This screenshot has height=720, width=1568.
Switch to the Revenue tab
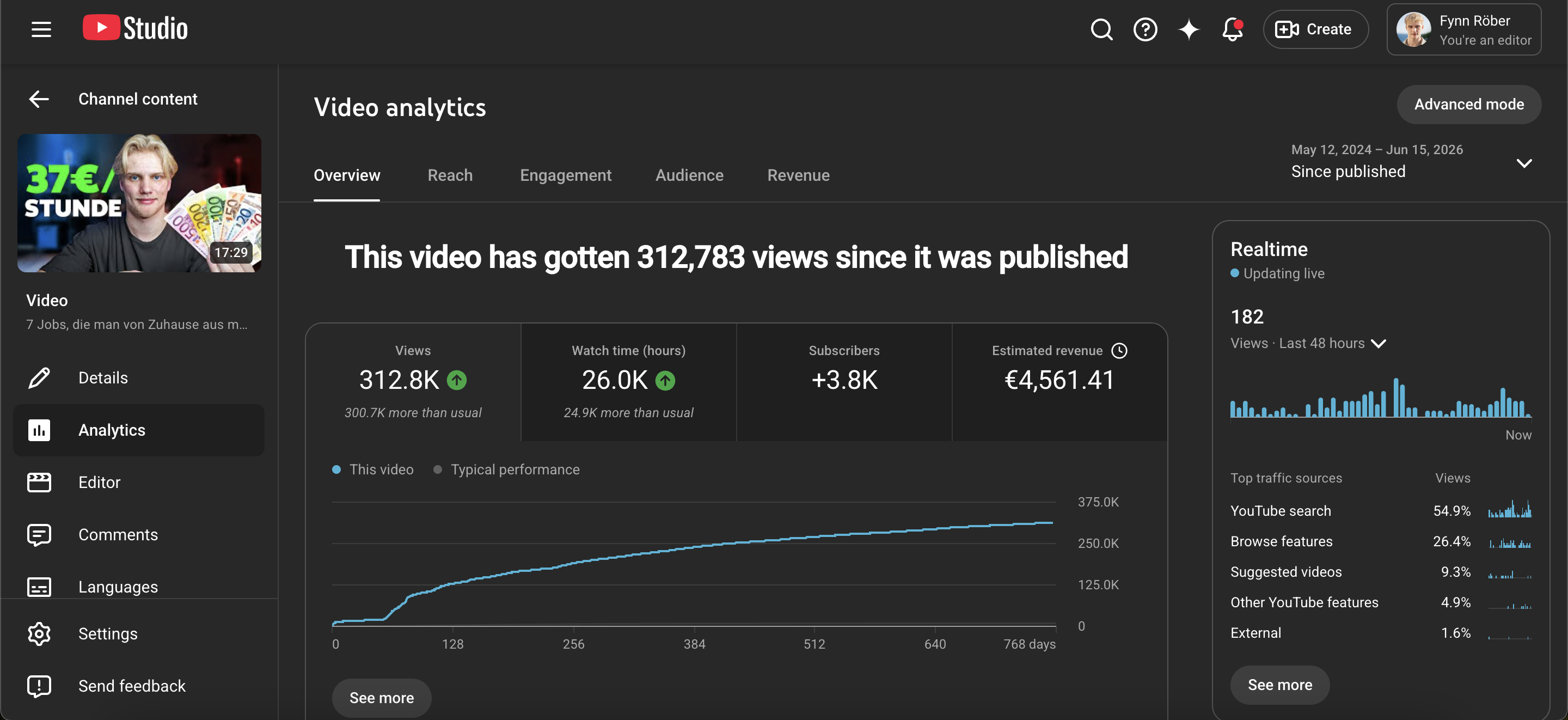pyautogui.click(x=798, y=175)
